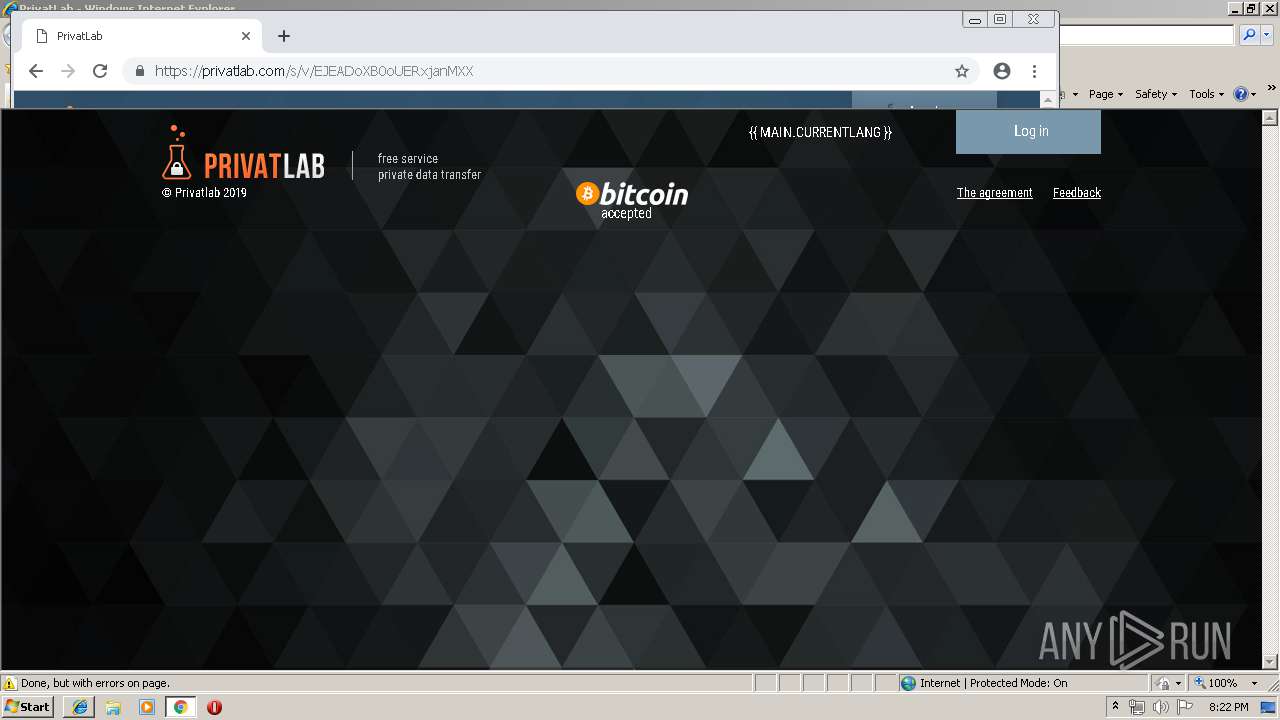
Task: Open the Chrome profile avatar menu
Action: 1002,71
